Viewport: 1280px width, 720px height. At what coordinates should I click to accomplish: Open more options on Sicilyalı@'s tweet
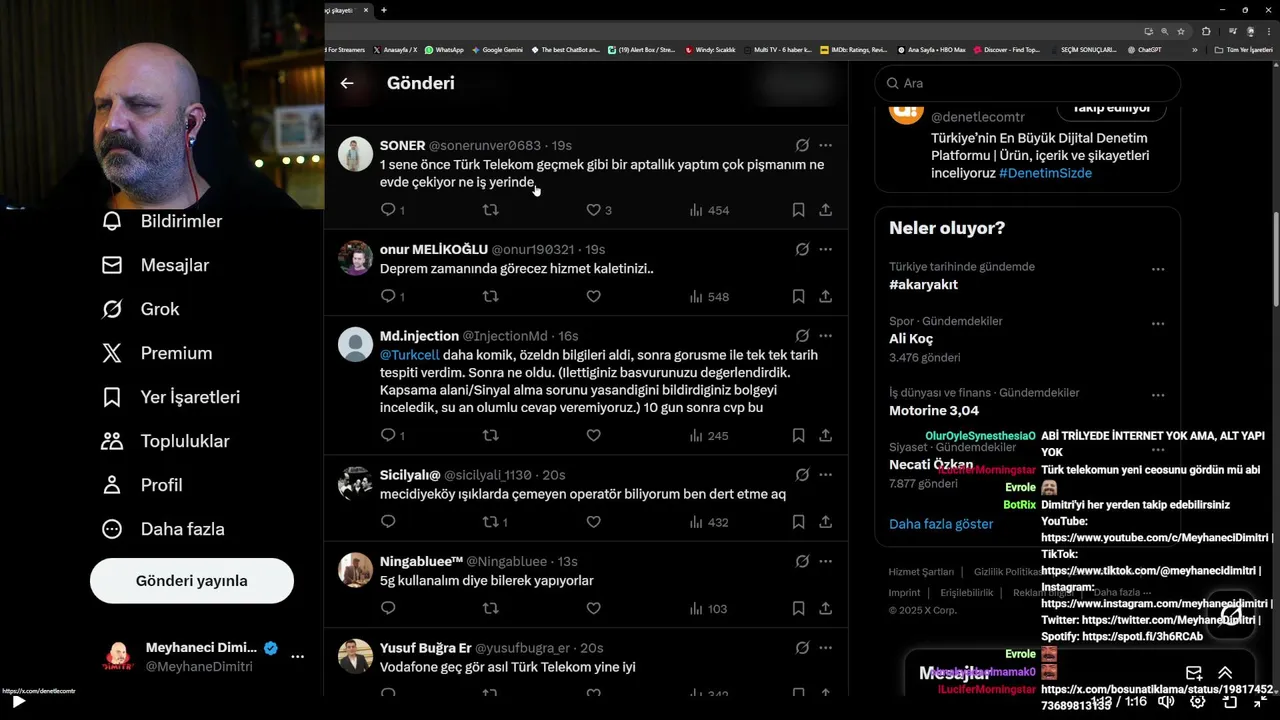825,475
